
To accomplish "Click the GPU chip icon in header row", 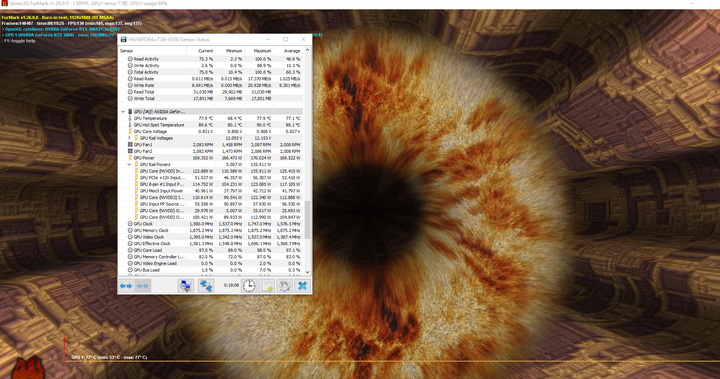I will [x=130, y=112].
